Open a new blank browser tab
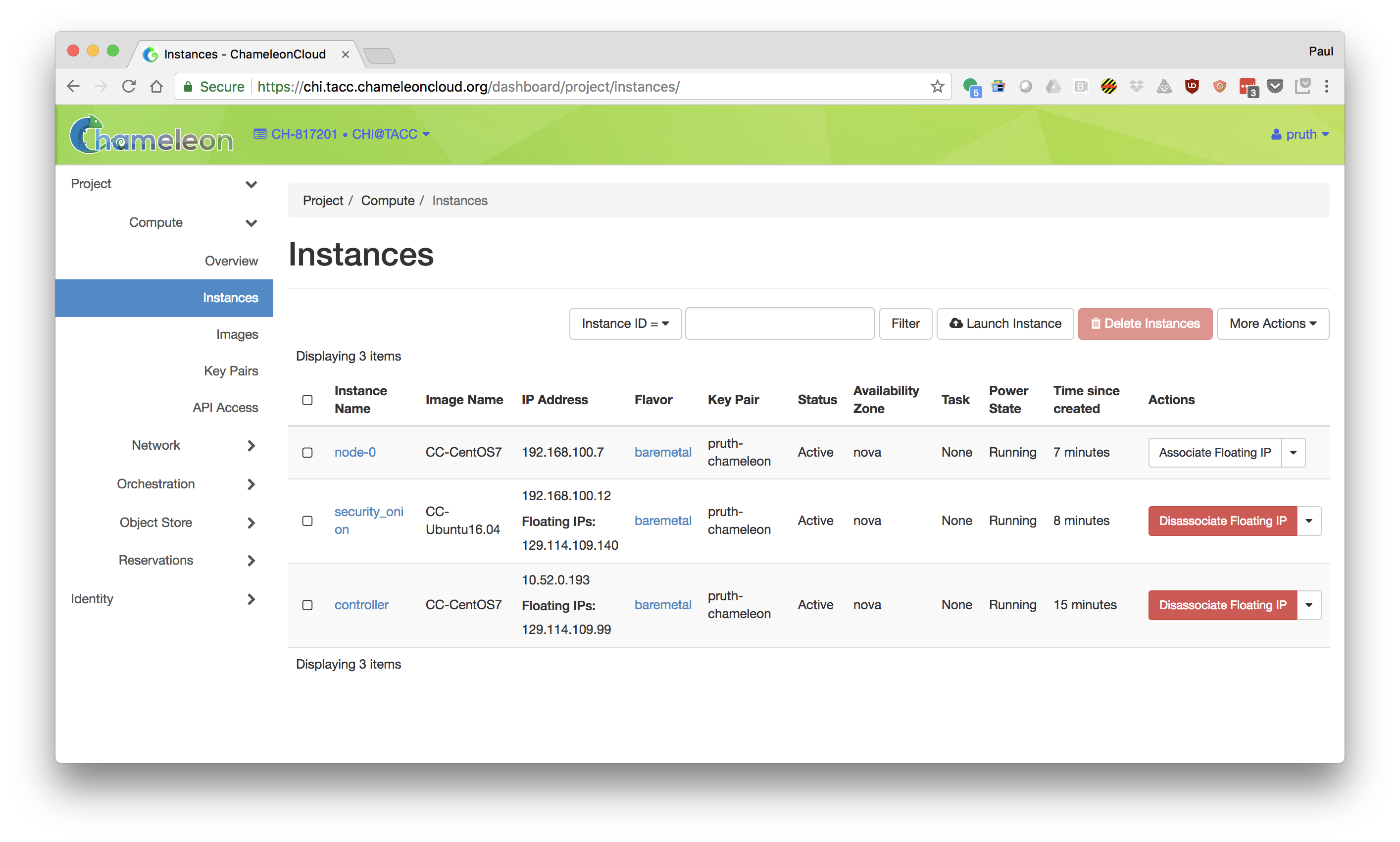 pyautogui.click(x=379, y=55)
